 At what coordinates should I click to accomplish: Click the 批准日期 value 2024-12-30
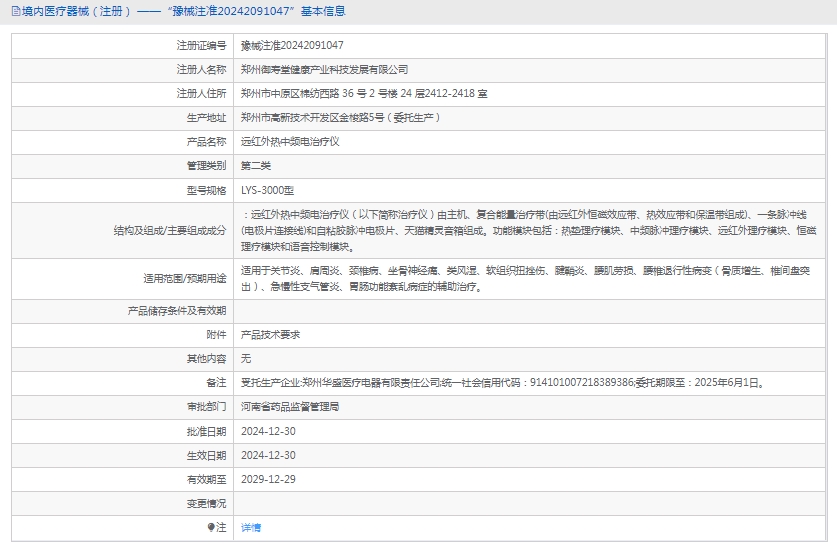268,431
